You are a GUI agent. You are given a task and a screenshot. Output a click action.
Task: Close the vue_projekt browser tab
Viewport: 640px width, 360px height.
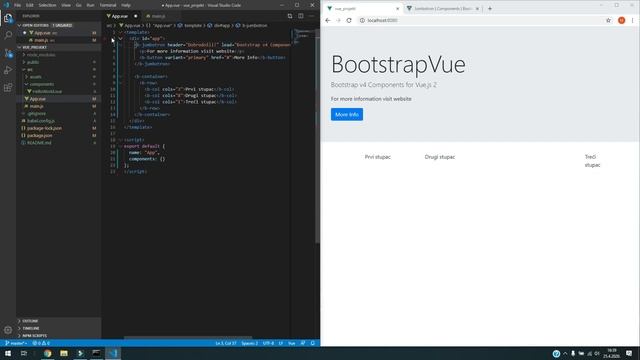tap(398, 9)
